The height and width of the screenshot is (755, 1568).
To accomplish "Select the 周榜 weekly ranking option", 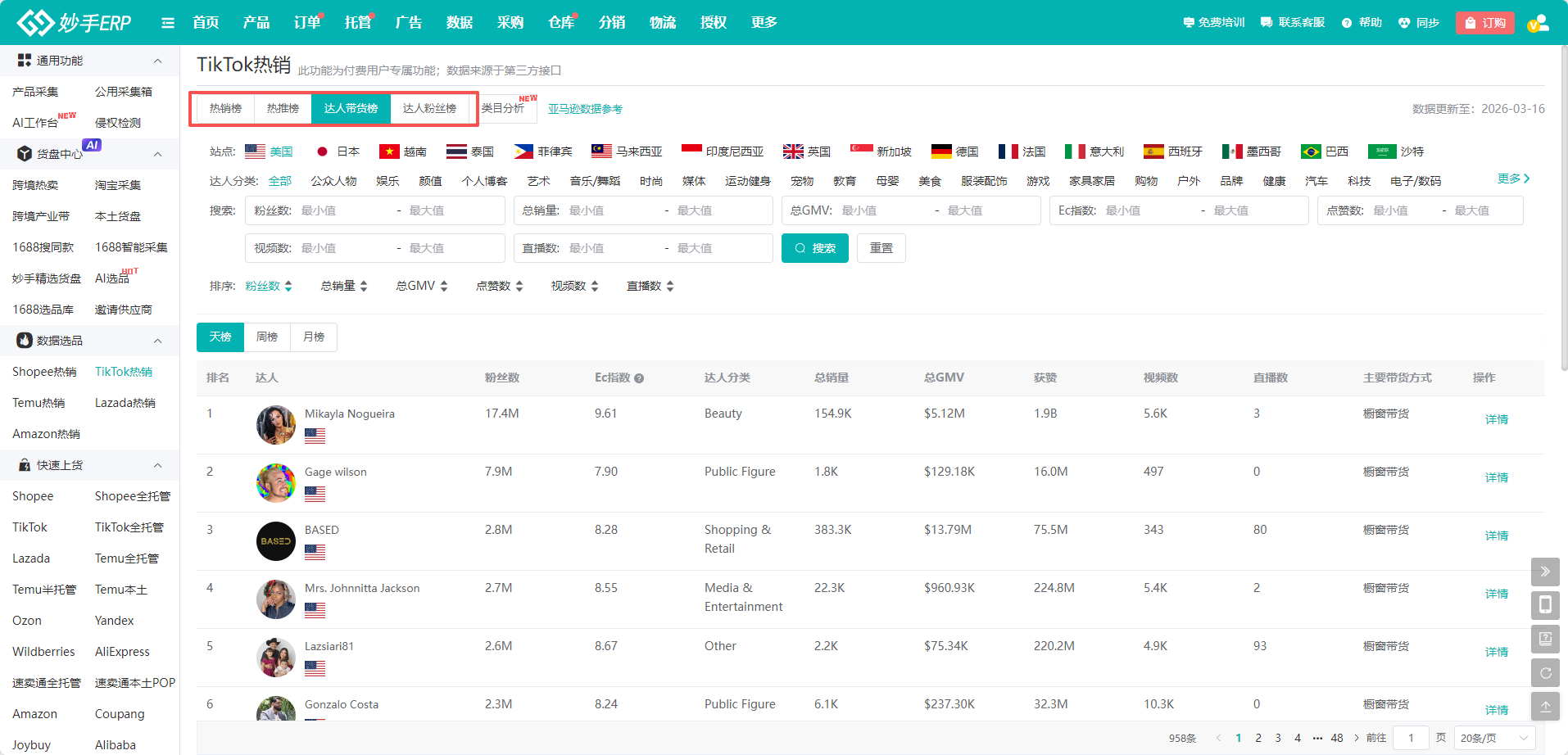I will (267, 337).
